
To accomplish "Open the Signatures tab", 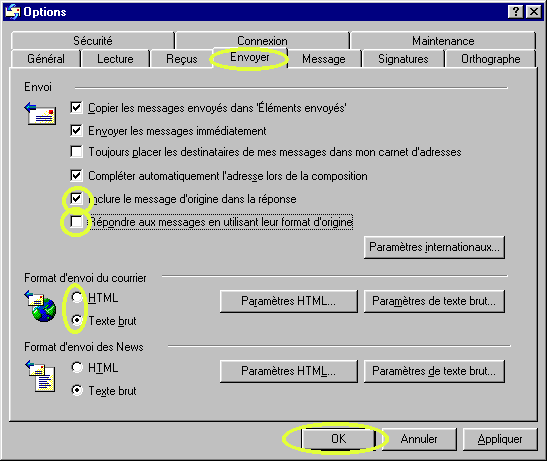I will pyautogui.click(x=403, y=59).
